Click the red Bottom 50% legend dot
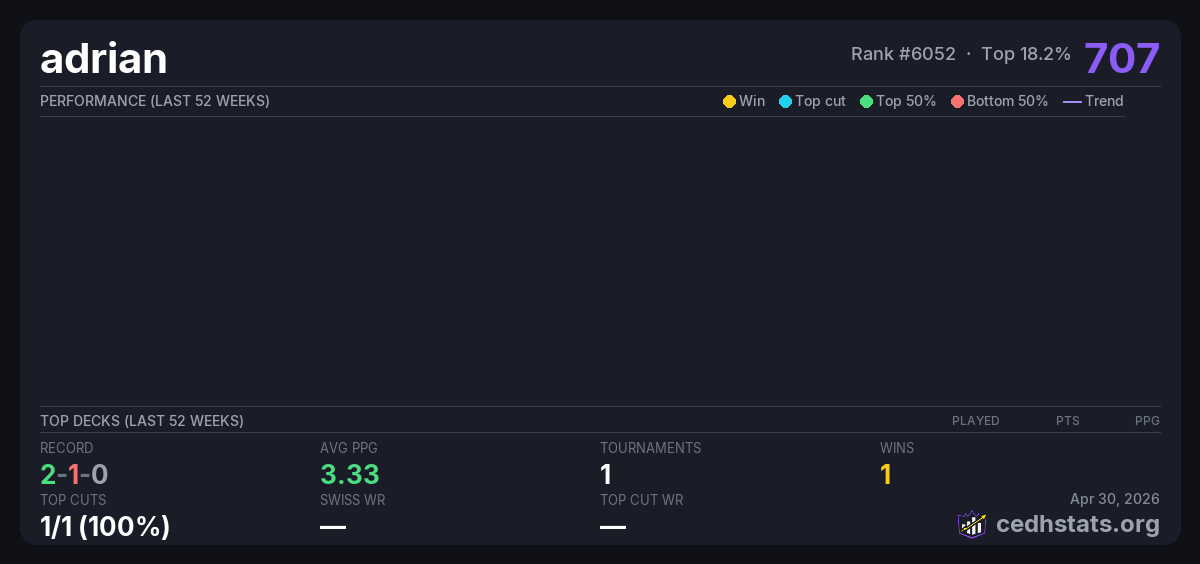 [x=957, y=101]
